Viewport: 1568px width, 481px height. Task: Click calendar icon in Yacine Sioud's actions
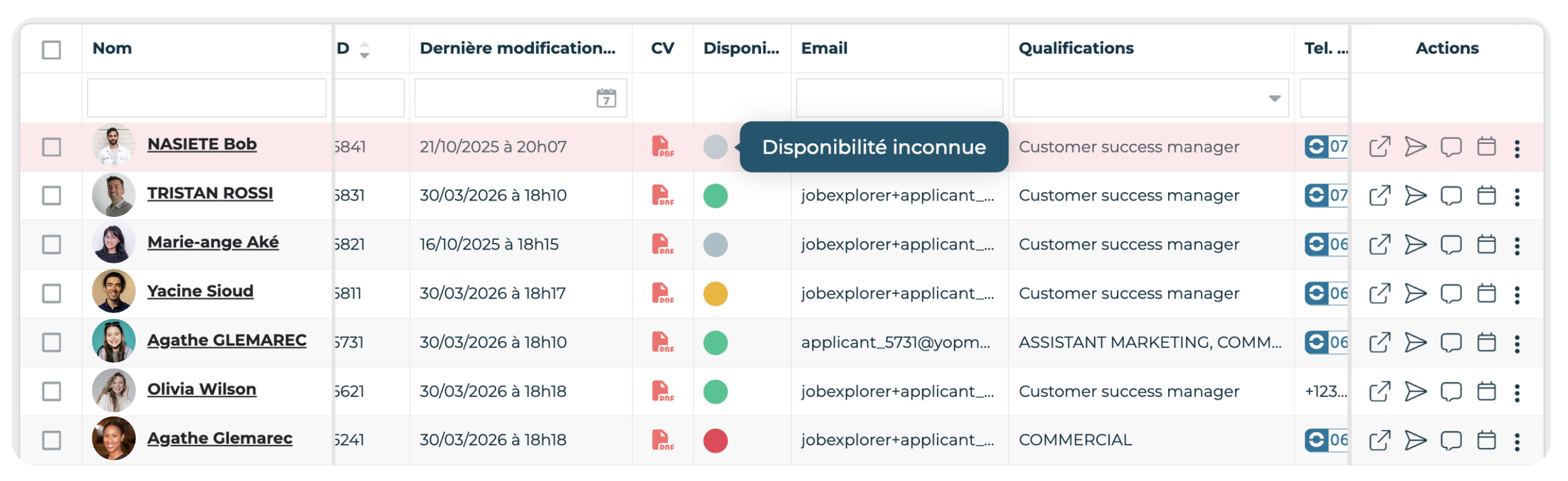1486,293
